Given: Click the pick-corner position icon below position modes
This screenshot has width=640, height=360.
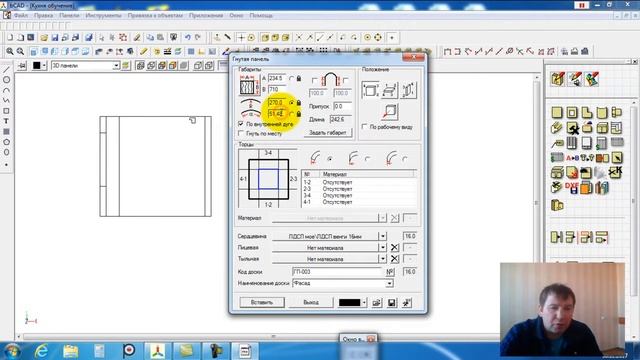Looking at the screenshot, I should coord(390,111).
